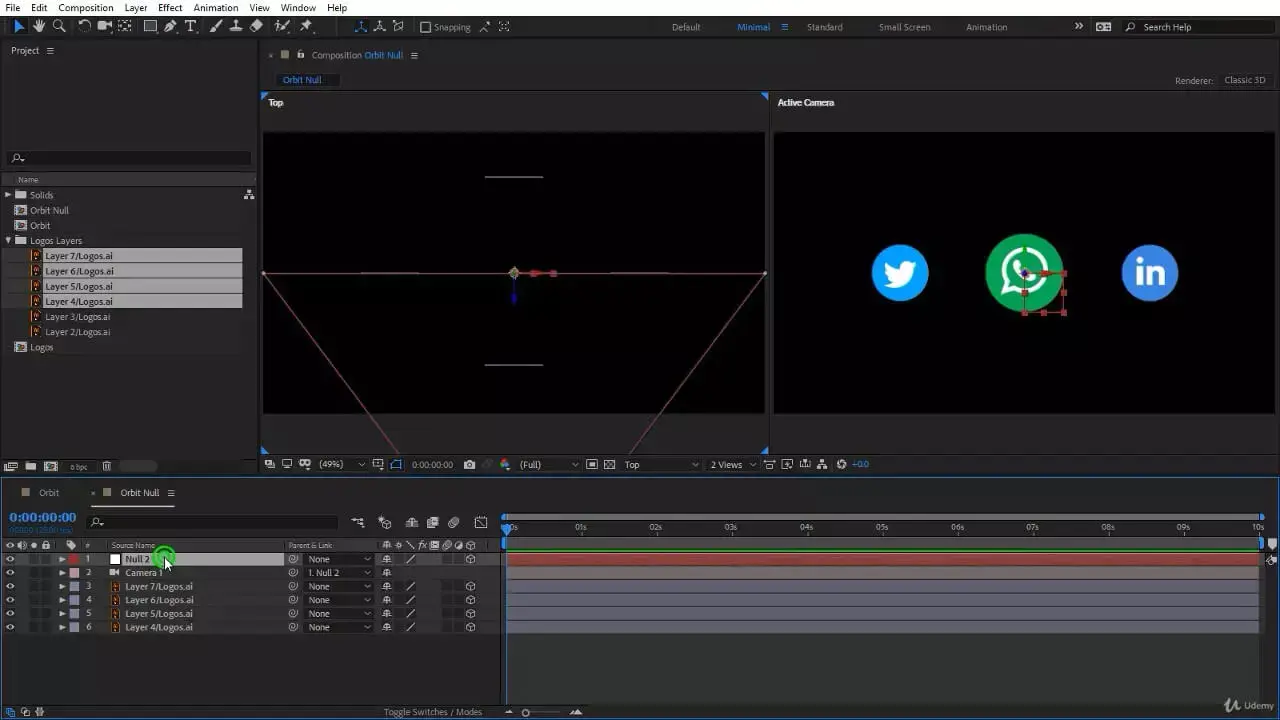Select the Eraser tool
1280x720 pixels.
(257, 26)
